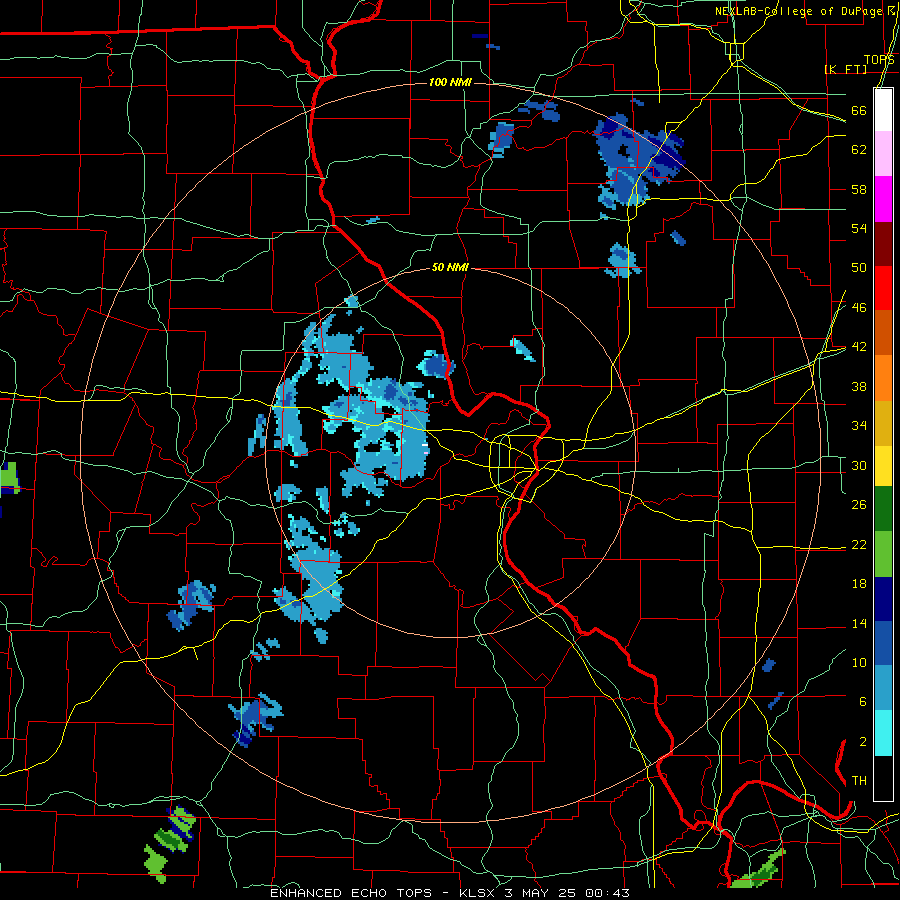Select the navy blue legend swatch
The width and height of the screenshot is (900, 900).
[x=883, y=599]
